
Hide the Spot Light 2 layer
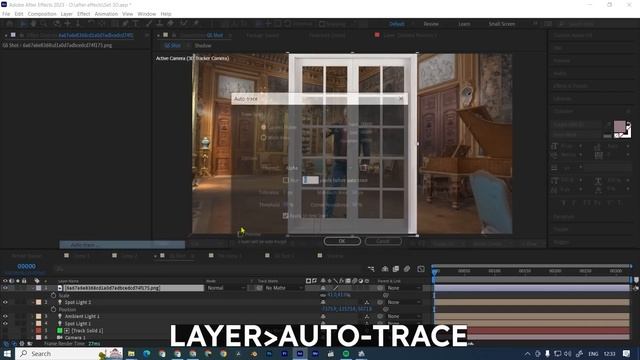click(x=5, y=302)
